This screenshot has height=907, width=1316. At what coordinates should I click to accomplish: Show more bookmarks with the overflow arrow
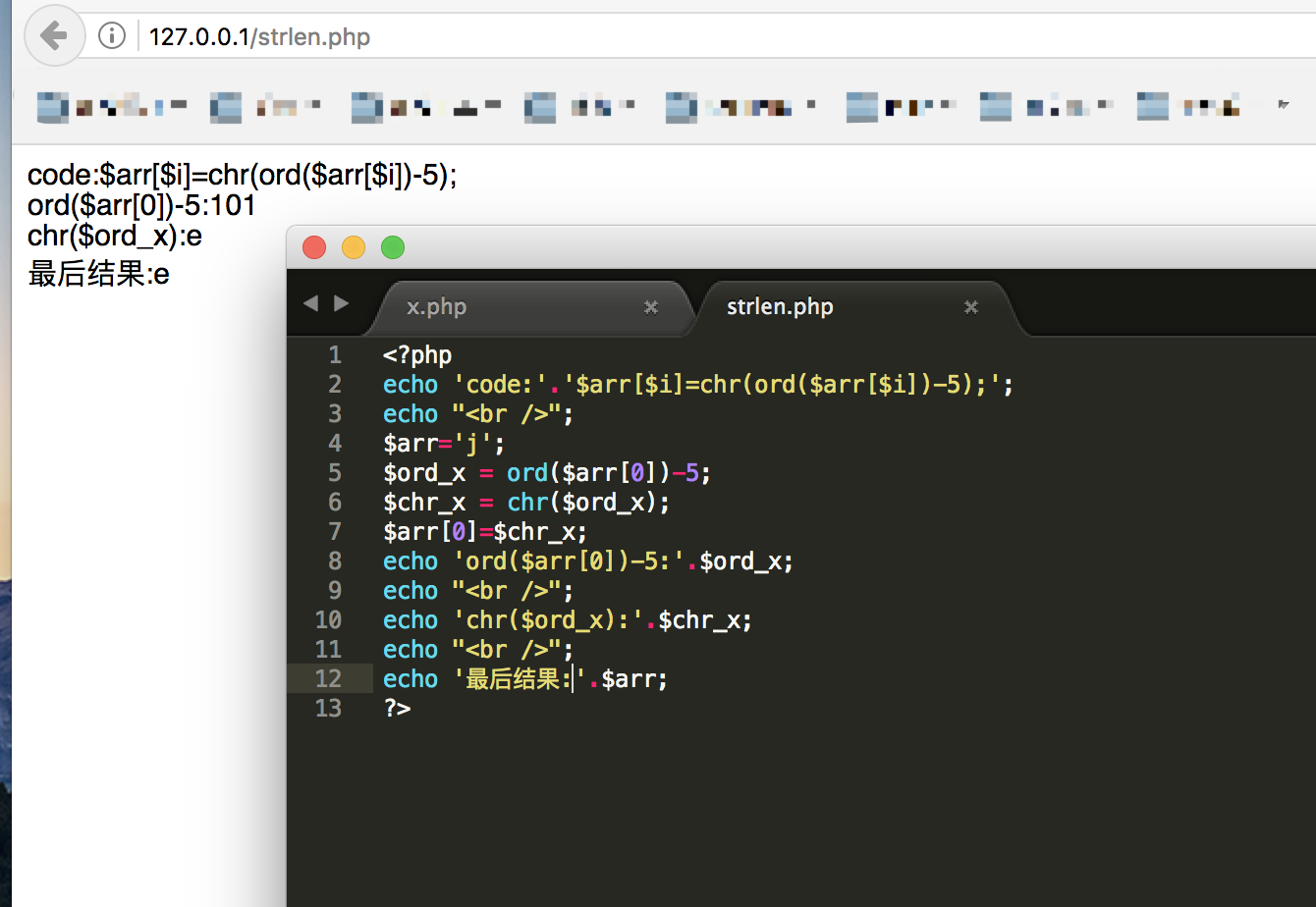1283,103
